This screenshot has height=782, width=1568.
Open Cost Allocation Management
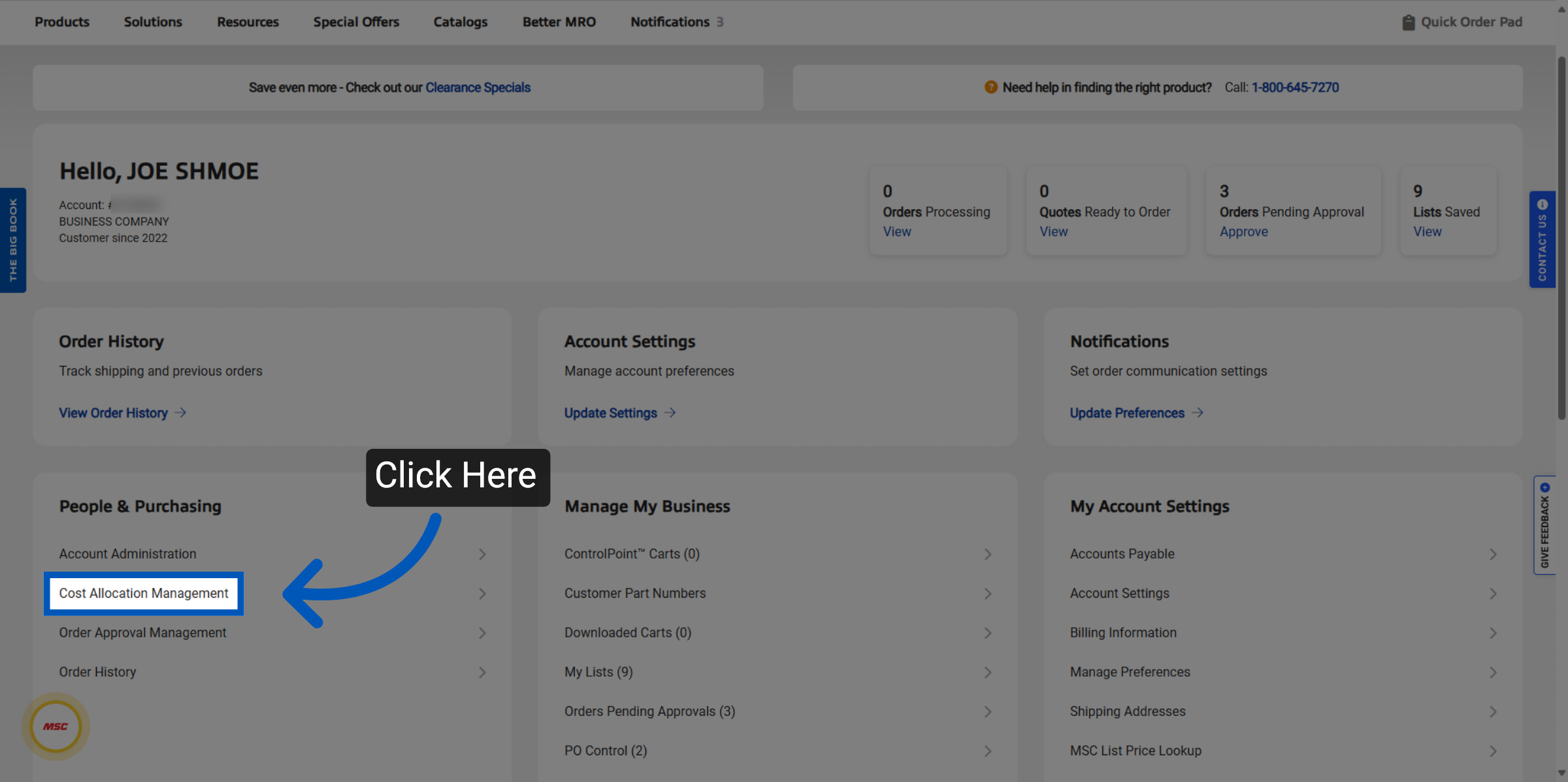(144, 593)
